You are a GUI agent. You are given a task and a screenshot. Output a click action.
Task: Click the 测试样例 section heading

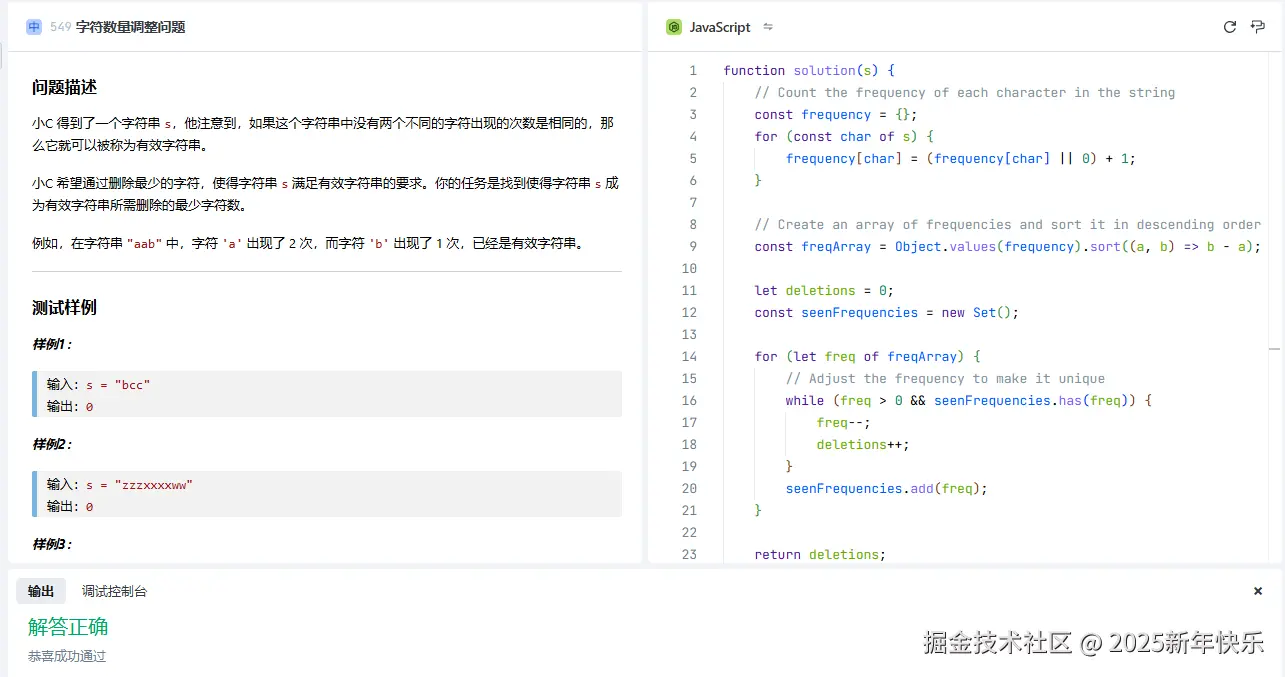coord(64,307)
